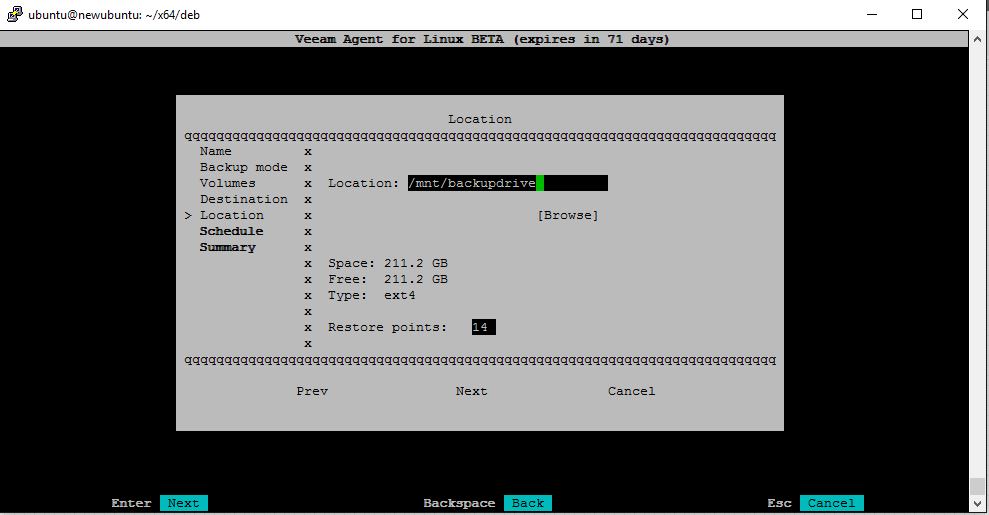This screenshot has height=515, width=989.
Task: Click the 'Free: 211.2 GB' text
Action: (388, 279)
